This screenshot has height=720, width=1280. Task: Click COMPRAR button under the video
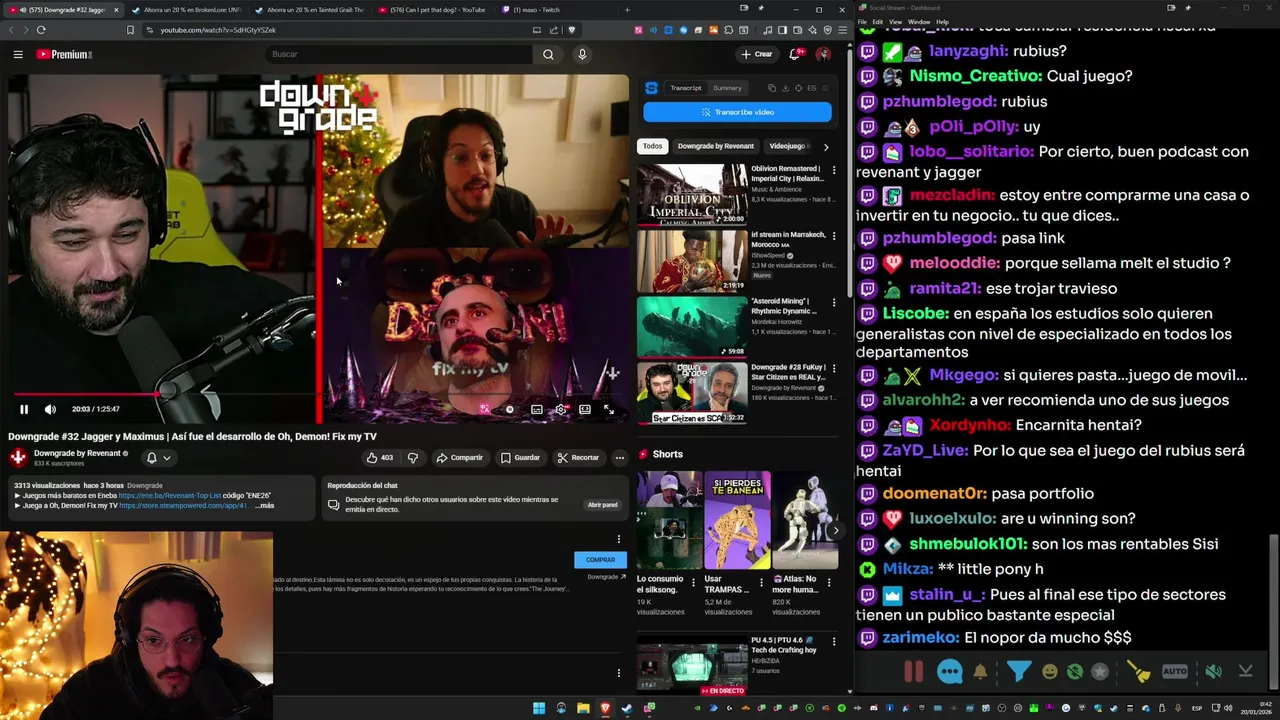pos(600,560)
